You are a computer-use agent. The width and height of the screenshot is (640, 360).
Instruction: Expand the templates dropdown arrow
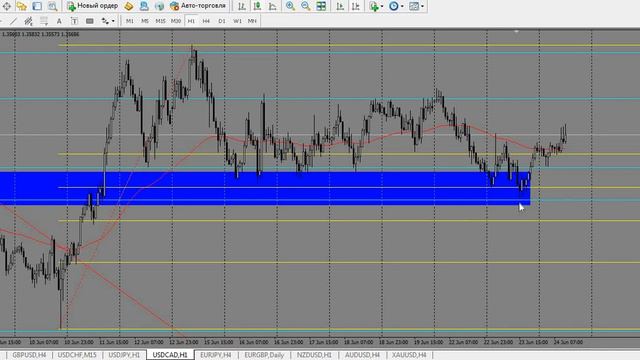tap(422, 6)
